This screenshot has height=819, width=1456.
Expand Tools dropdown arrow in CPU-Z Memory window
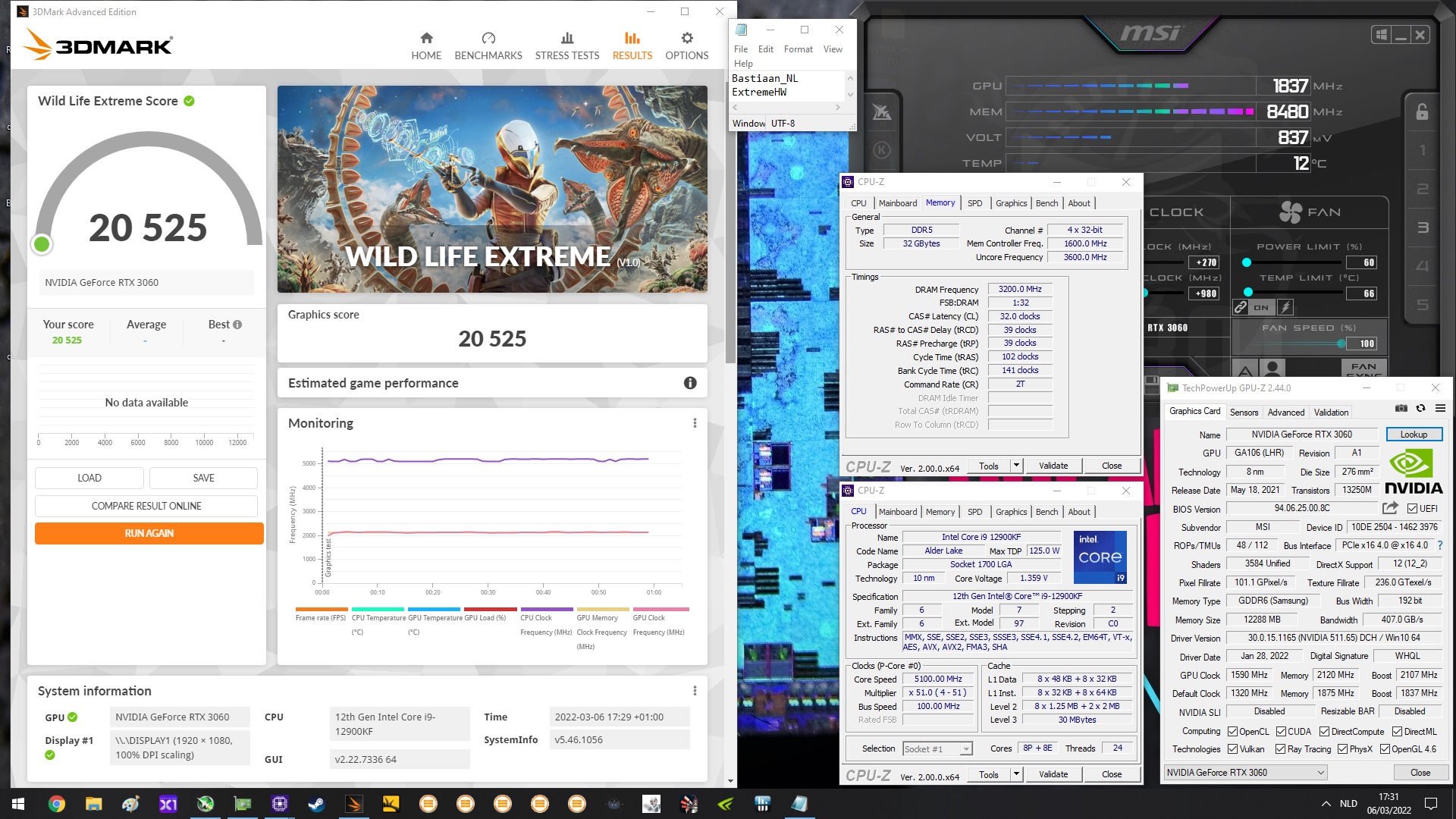coord(1016,466)
